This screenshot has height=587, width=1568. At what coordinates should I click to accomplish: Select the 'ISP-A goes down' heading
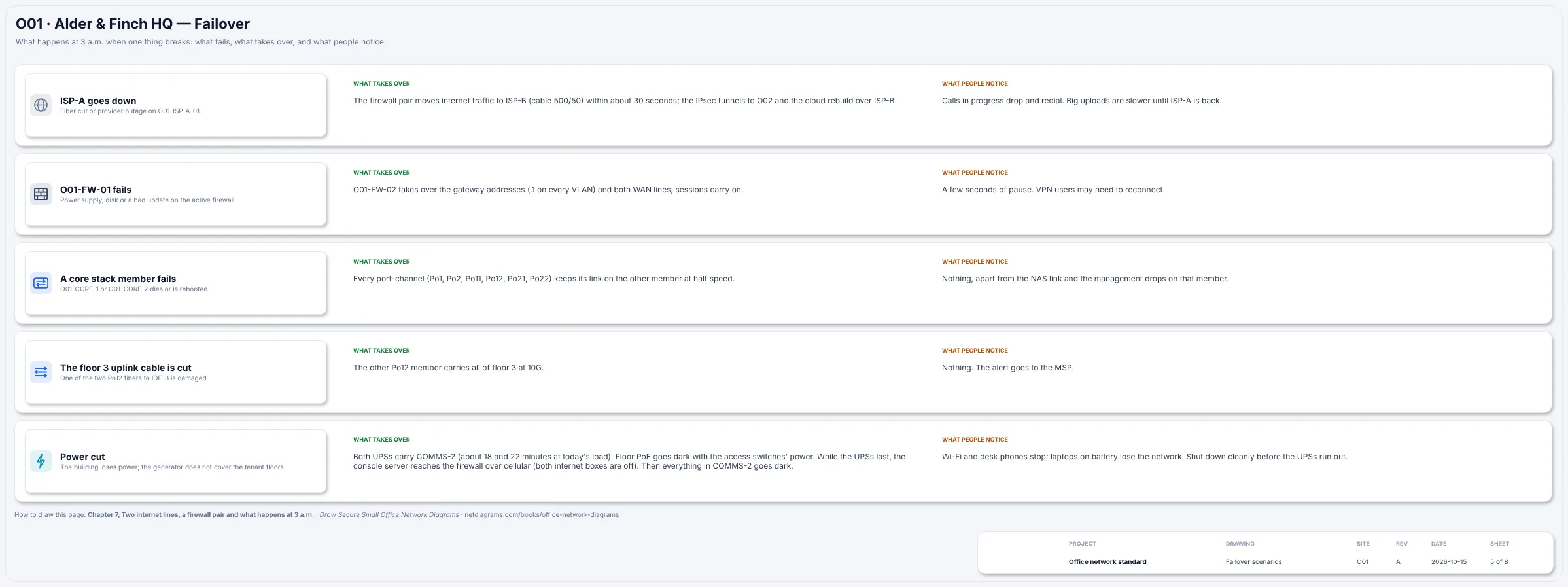pyautogui.click(x=98, y=101)
